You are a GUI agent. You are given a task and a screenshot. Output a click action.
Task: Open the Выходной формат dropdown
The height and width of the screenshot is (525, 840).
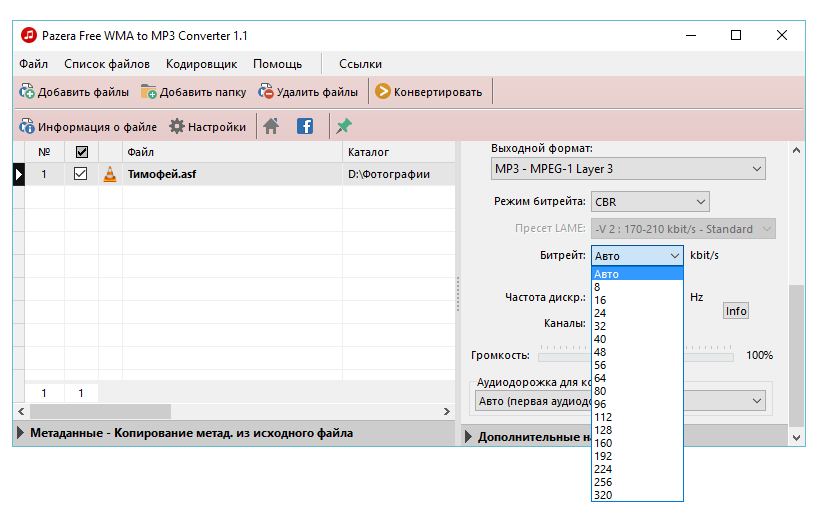pos(628,169)
